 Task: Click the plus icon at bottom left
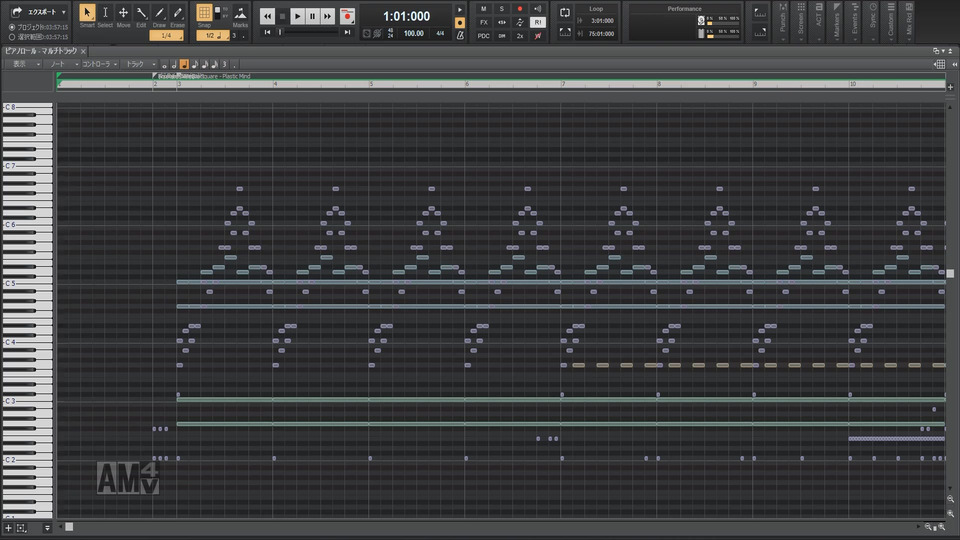coord(9,528)
